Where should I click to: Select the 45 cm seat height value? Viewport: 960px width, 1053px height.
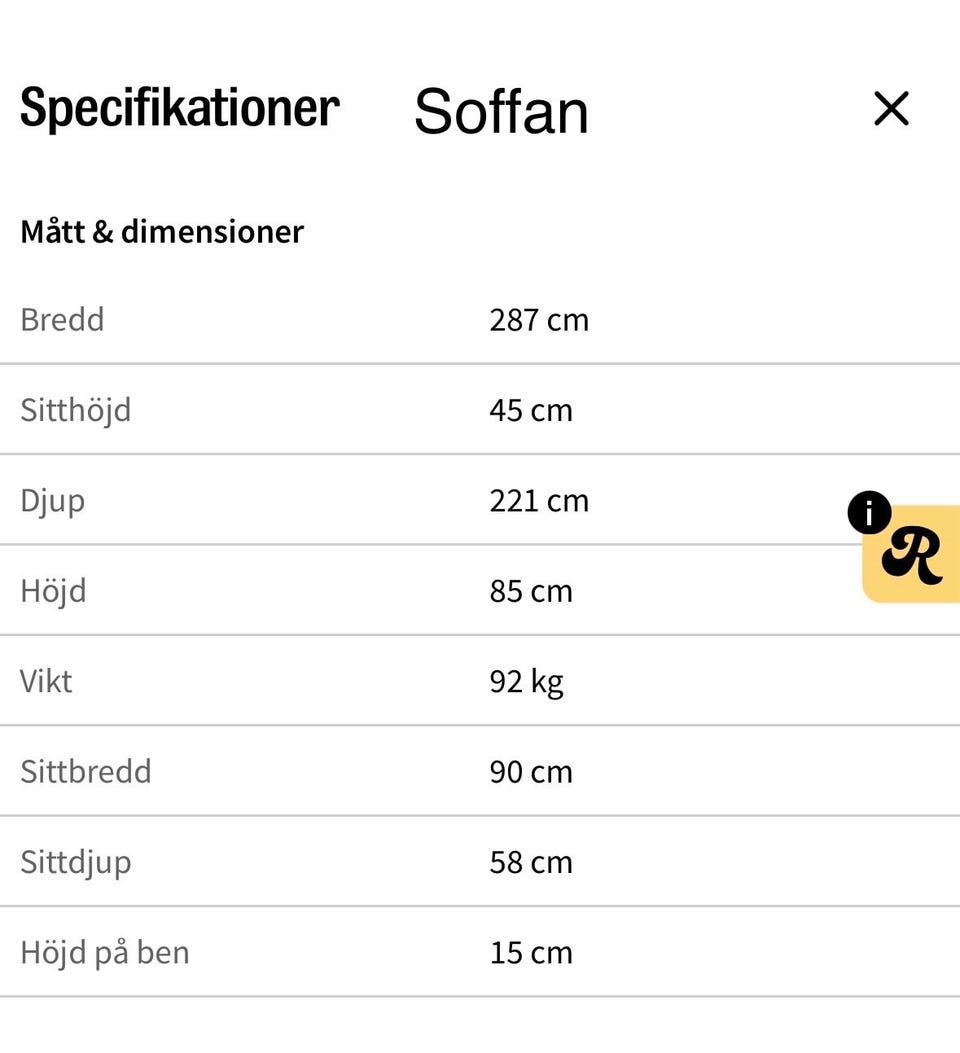click(x=531, y=411)
